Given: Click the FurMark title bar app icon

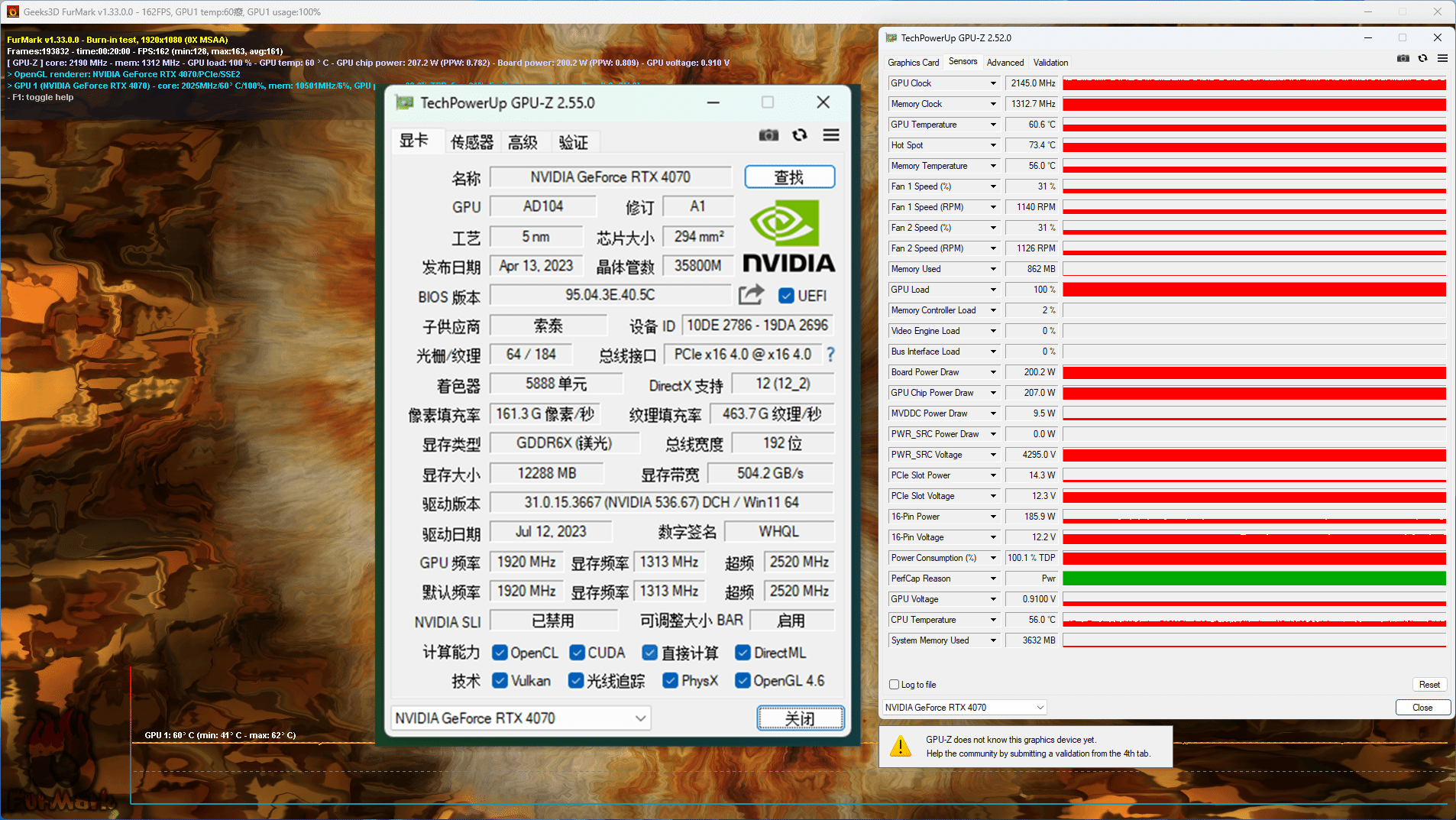Looking at the screenshot, I should [12, 11].
